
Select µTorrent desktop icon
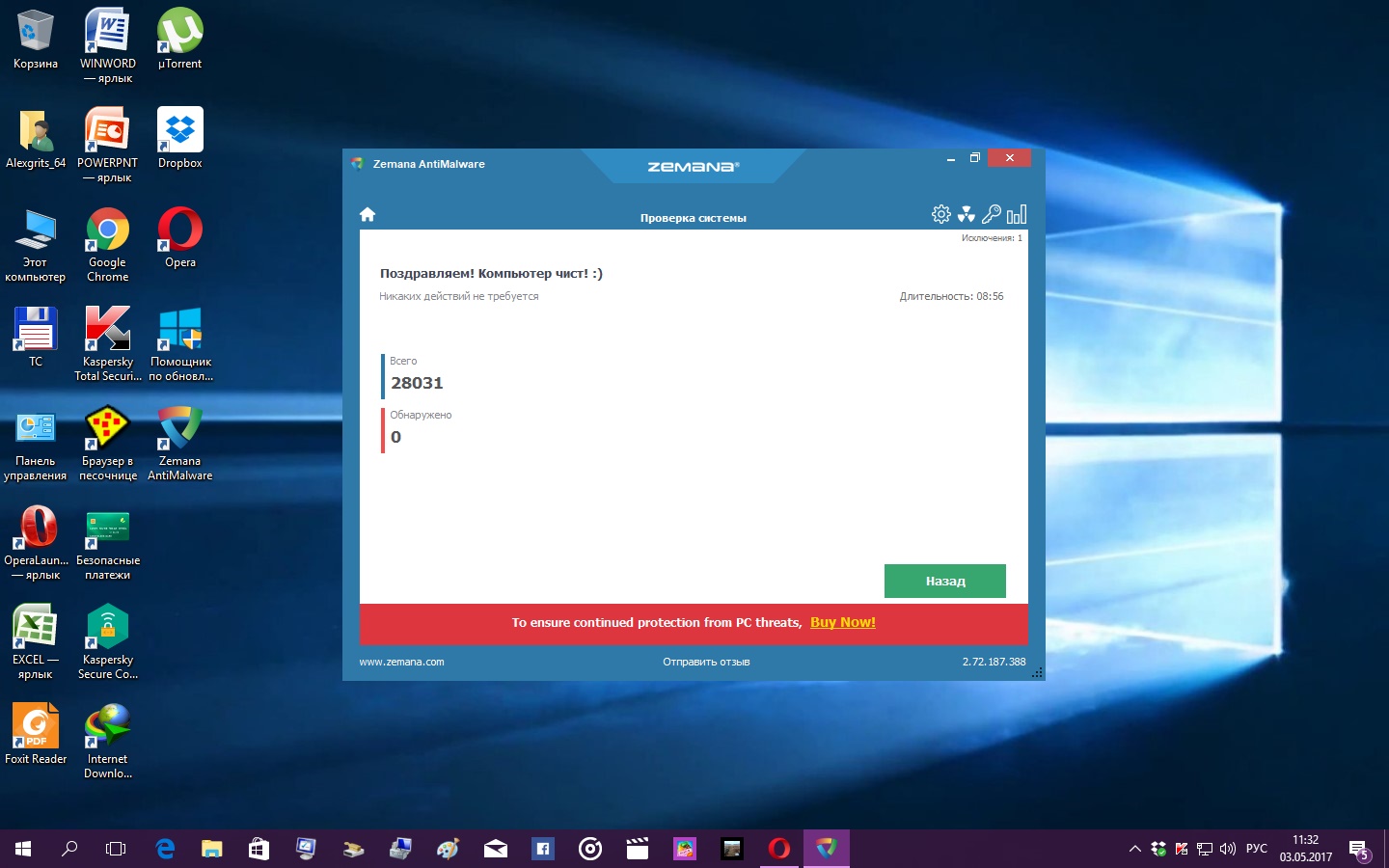(x=180, y=40)
